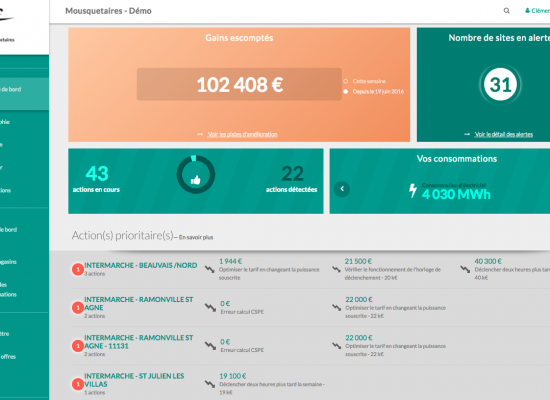The image size is (550, 400).
Task: Select the 'Depuis le 19 juin 2016' radio option
Action: tap(346, 92)
